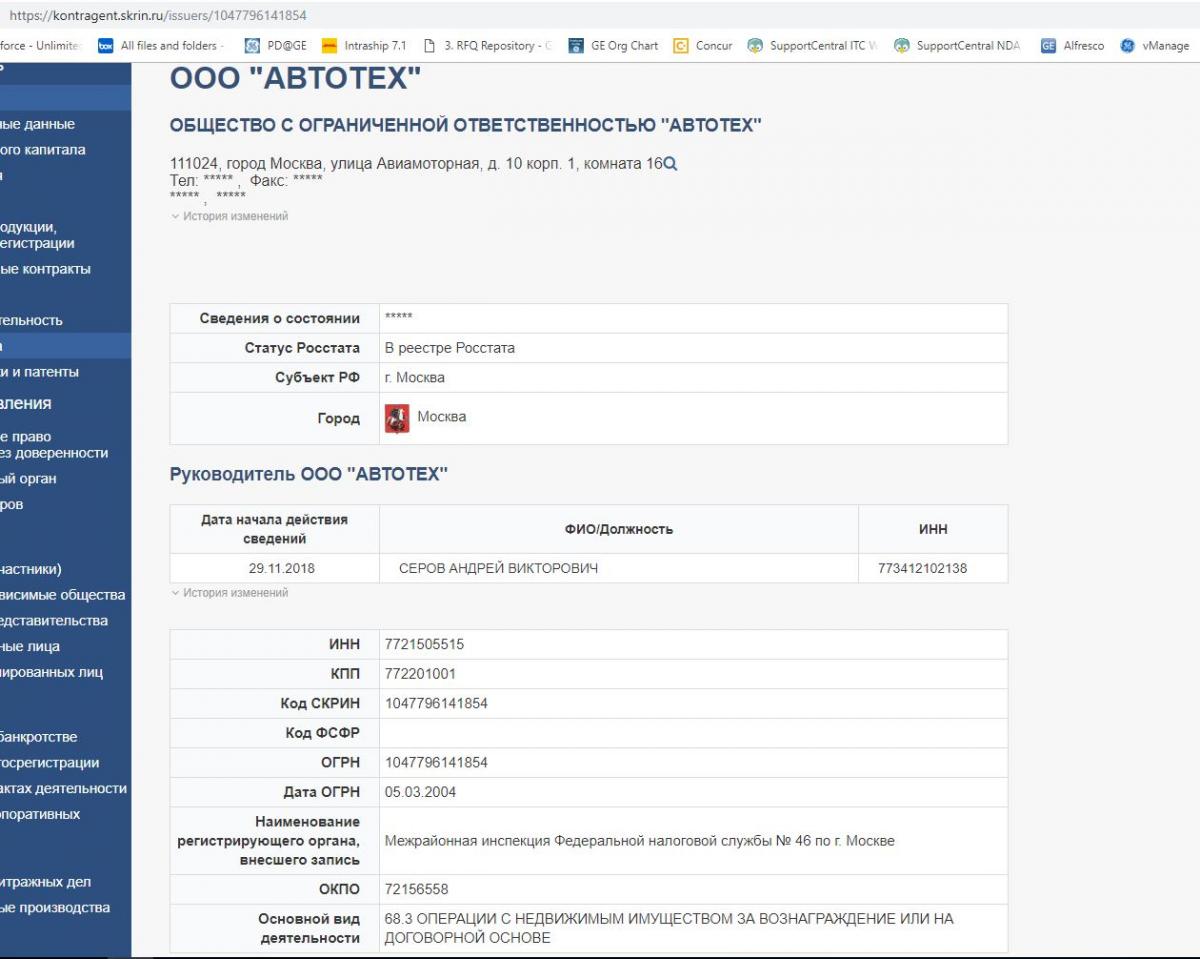Click the magnifier icon after the address
Image resolution: width=1200 pixels, height=959 pixels.
pyautogui.click(x=671, y=163)
